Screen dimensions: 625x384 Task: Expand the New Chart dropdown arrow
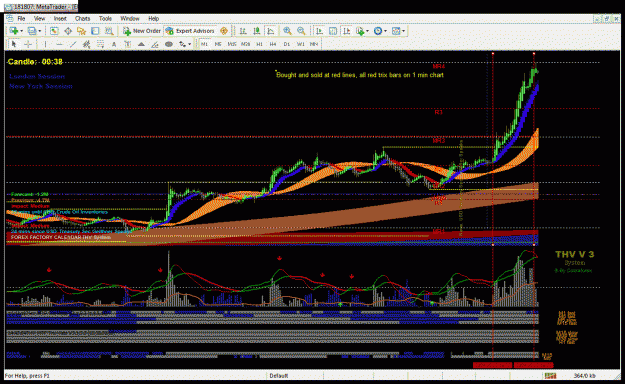coord(22,31)
